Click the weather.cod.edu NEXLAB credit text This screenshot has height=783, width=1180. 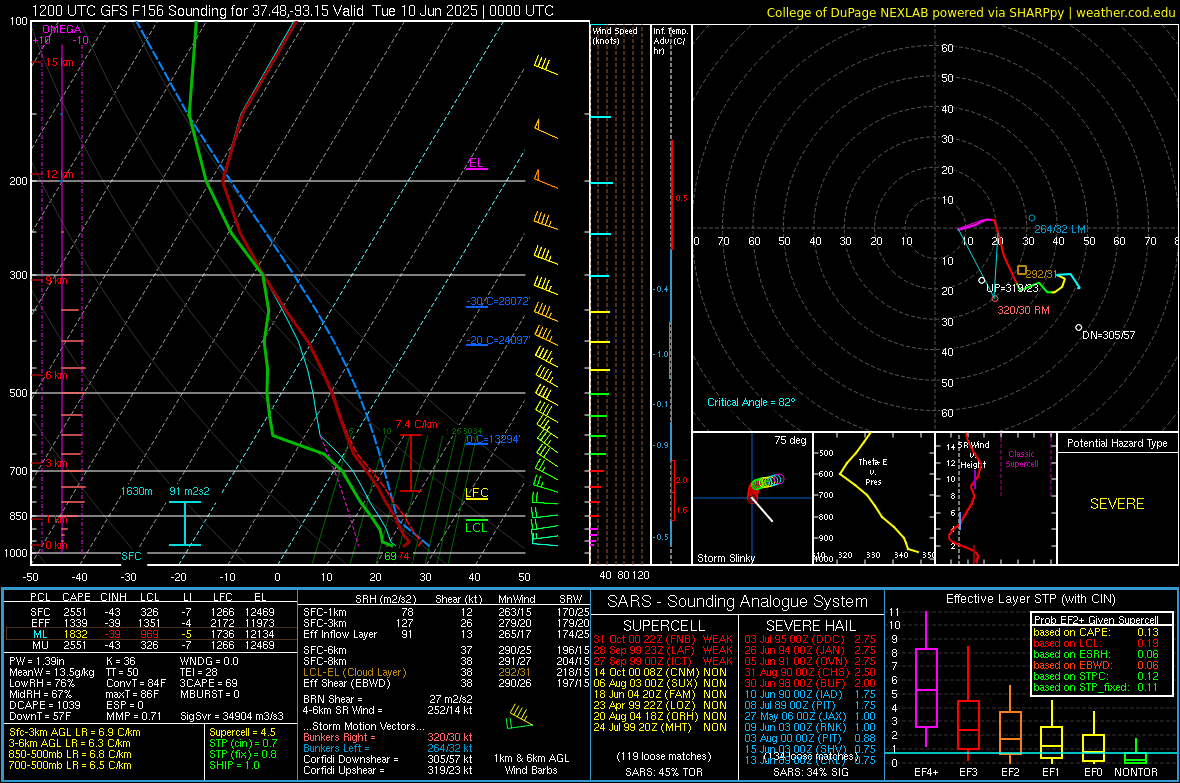(x=971, y=12)
